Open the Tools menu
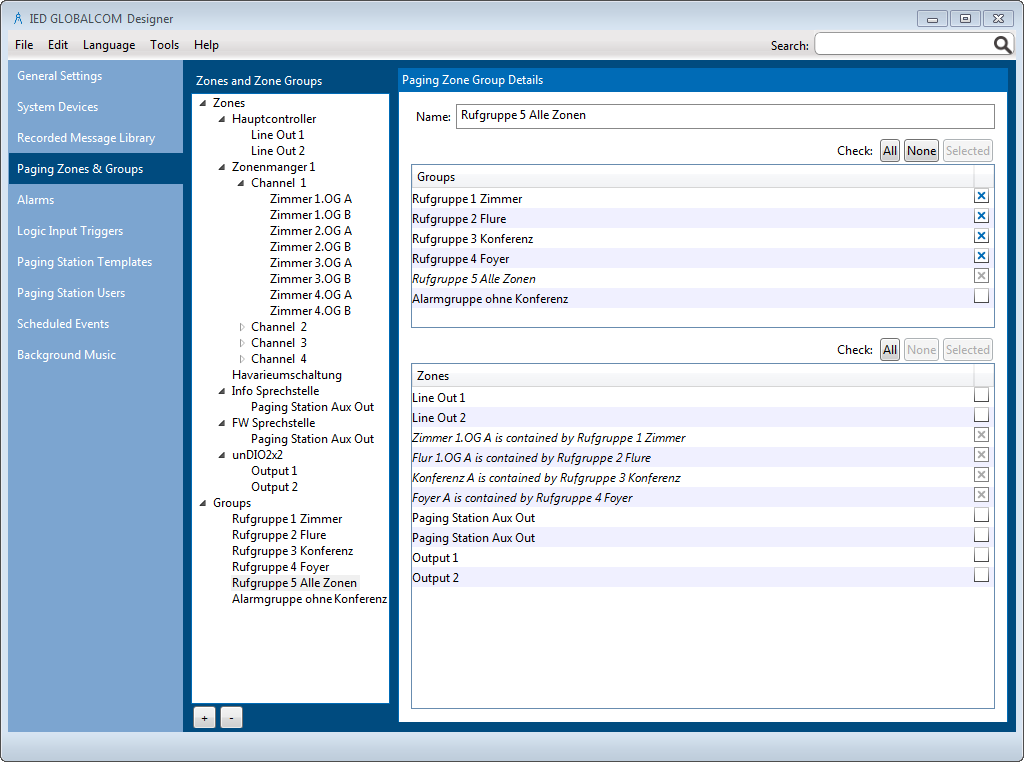The height and width of the screenshot is (762, 1024). pyautogui.click(x=164, y=45)
